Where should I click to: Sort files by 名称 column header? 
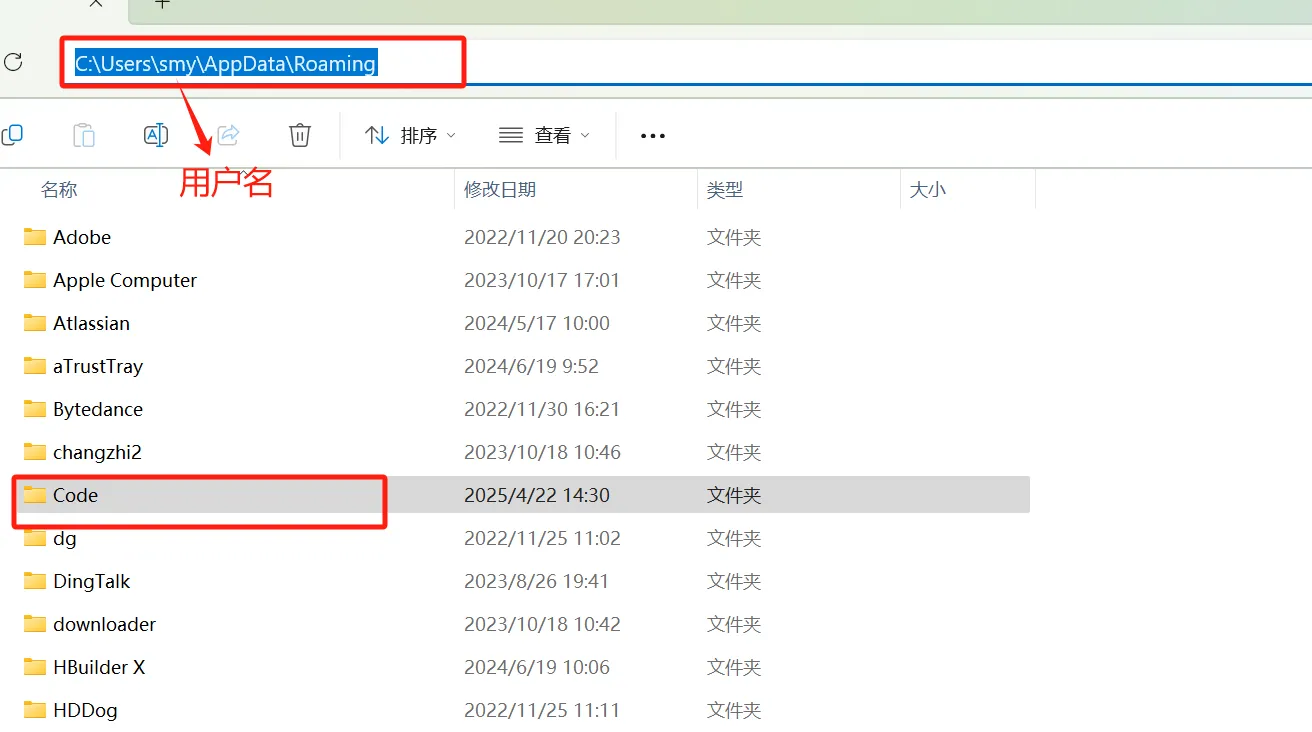click(59, 189)
